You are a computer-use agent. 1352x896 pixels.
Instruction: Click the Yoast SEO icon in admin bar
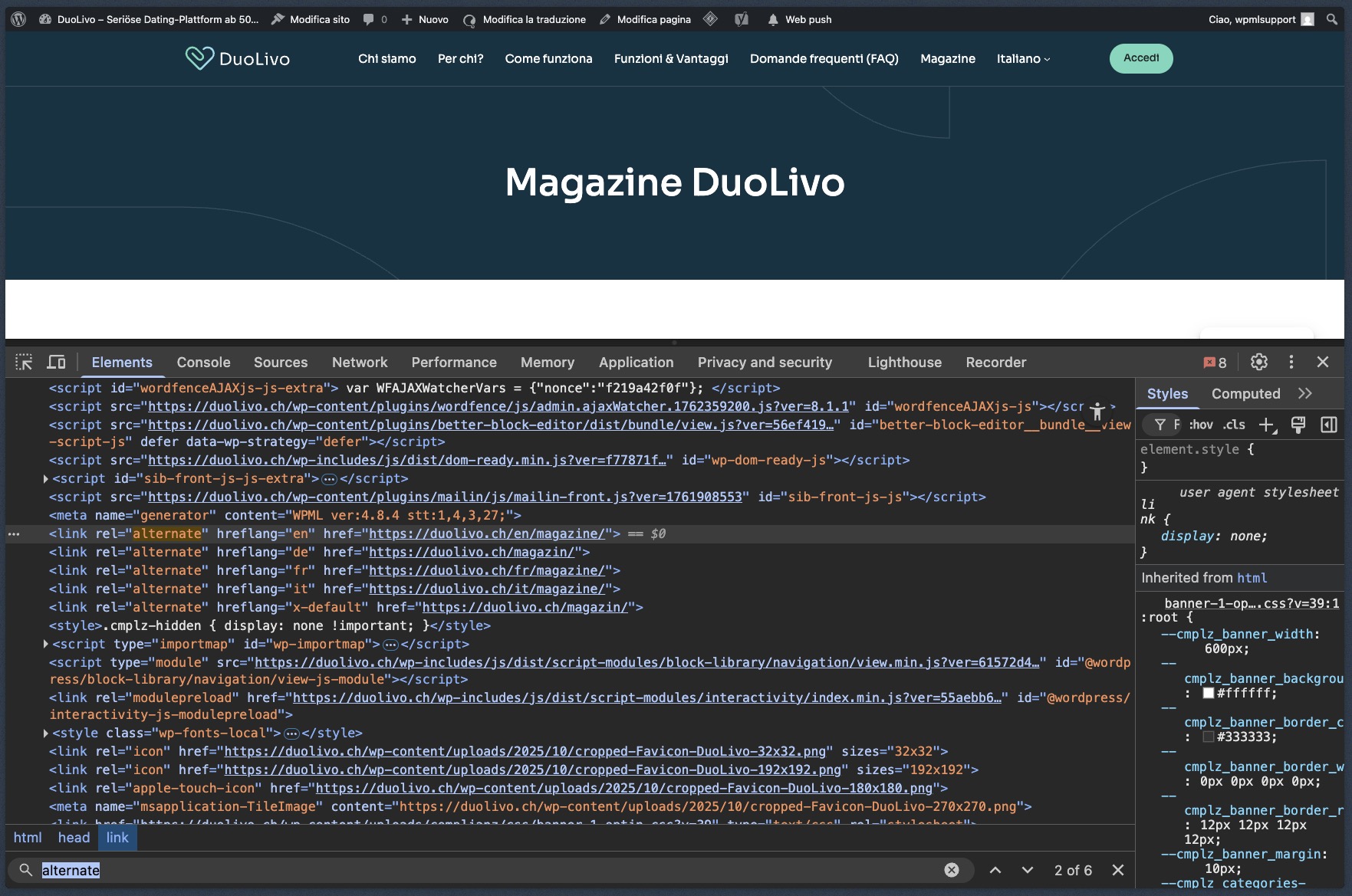pos(741,19)
